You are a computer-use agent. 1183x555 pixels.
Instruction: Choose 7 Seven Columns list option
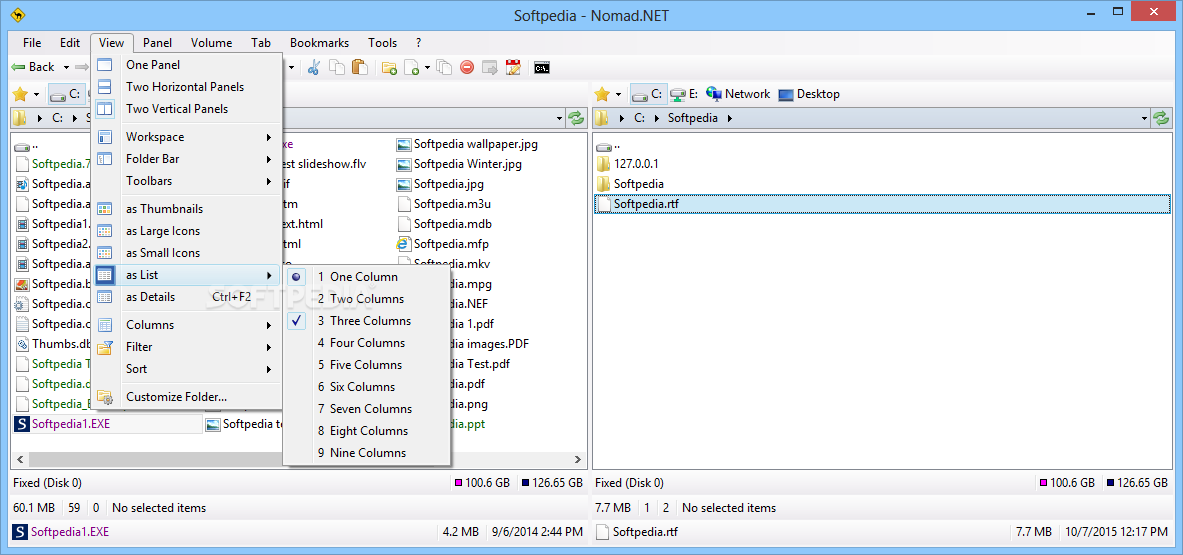coord(367,409)
